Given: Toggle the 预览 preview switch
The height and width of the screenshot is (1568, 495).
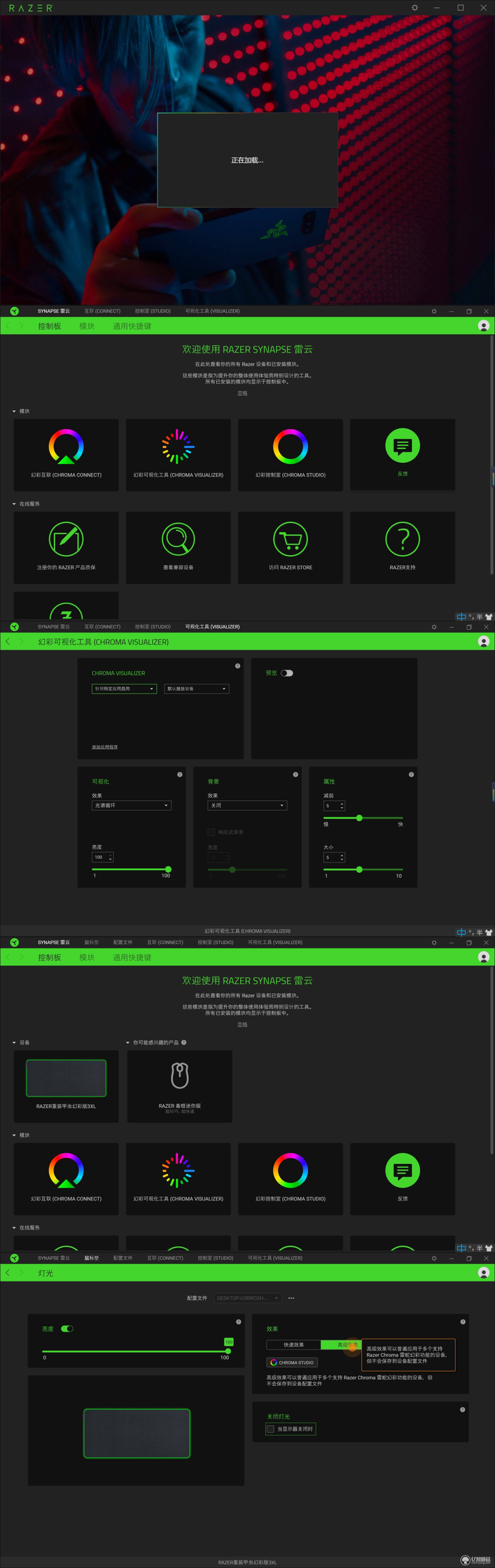Looking at the screenshot, I should pos(287,673).
